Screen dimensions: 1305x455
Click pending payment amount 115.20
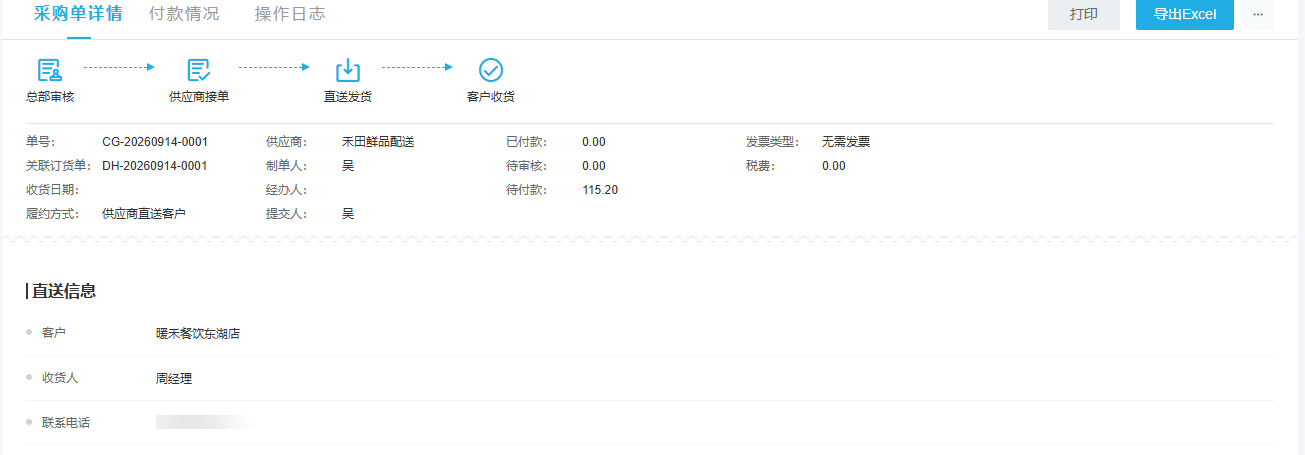point(600,190)
